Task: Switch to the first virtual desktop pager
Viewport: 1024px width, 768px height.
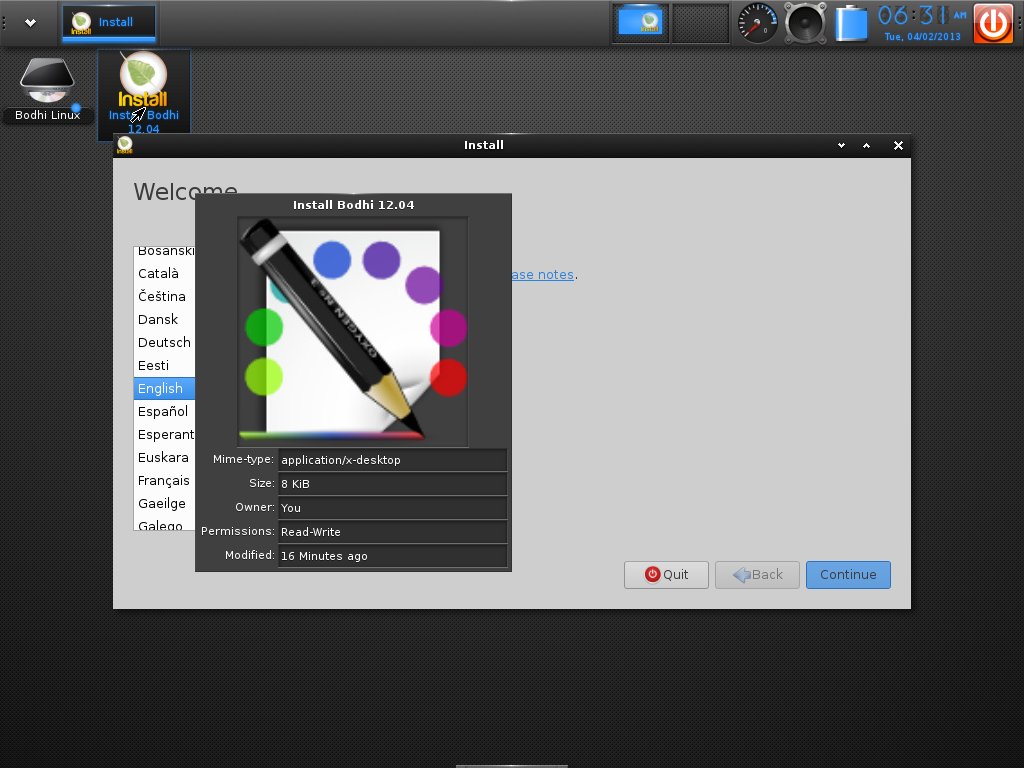Action: pyautogui.click(x=640, y=23)
